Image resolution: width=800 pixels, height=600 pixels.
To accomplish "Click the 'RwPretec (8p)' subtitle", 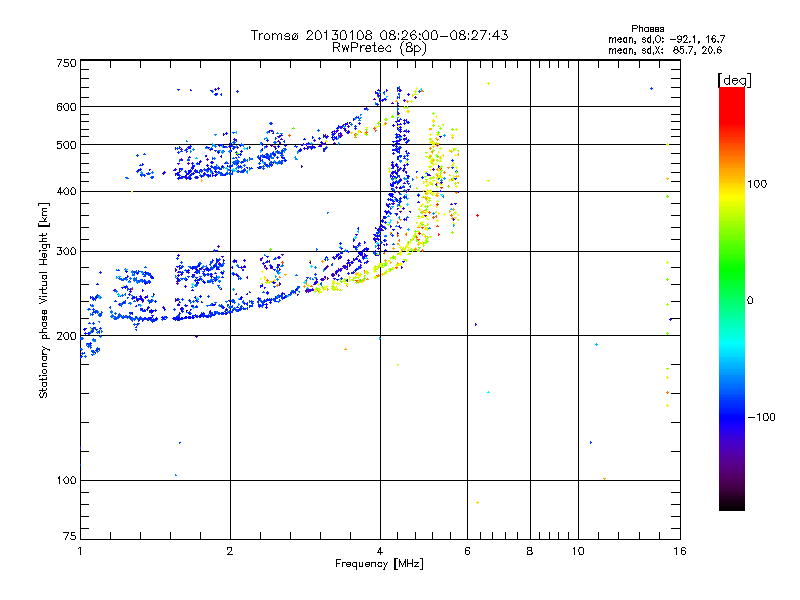I will pyautogui.click(x=379, y=48).
